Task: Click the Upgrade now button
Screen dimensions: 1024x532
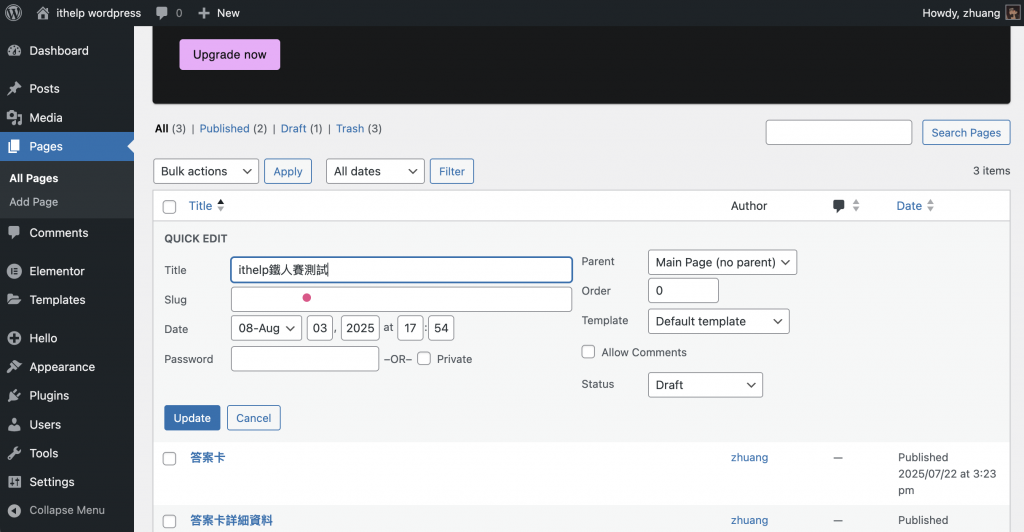Action: tap(230, 55)
